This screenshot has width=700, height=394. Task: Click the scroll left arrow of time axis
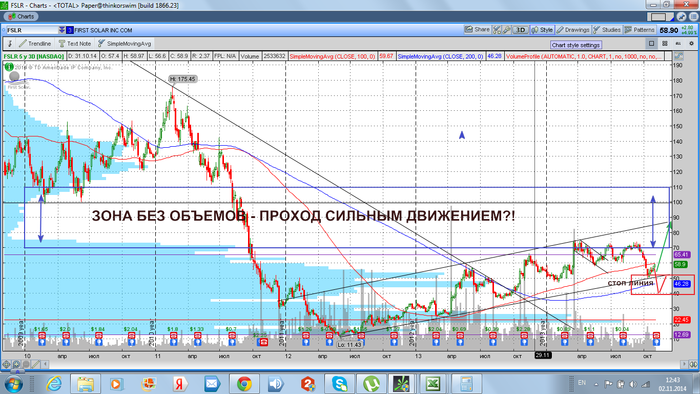pos(46,364)
